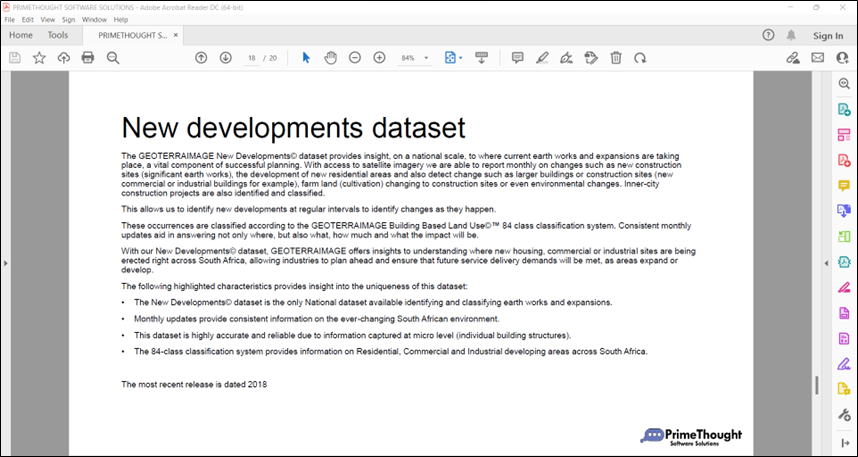858x457 pixels.
Task: Click the vertical scrollbar thumb
Action: click(x=816, y=385)
